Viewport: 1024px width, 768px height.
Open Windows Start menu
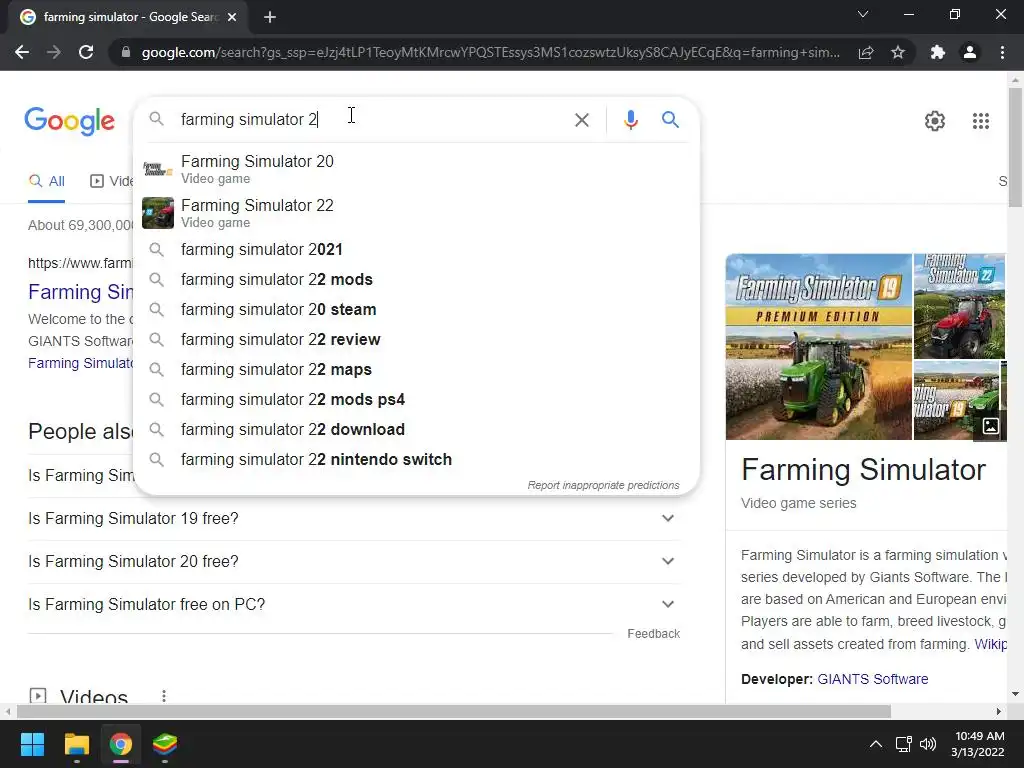point(32,744)
